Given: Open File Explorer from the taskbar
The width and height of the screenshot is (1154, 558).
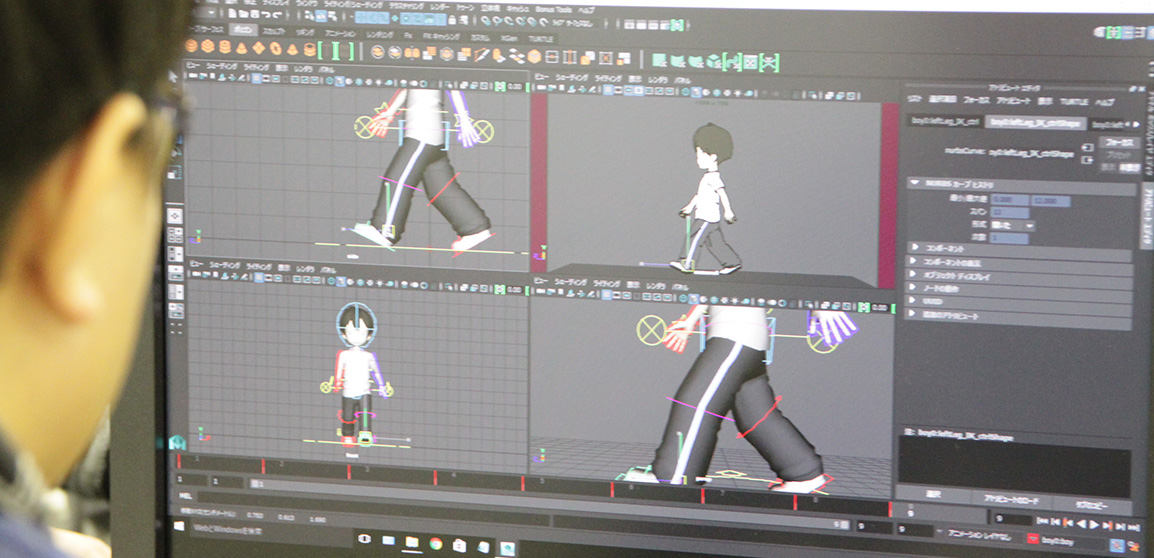Looking at the screenshot, I should click(411, 542).
